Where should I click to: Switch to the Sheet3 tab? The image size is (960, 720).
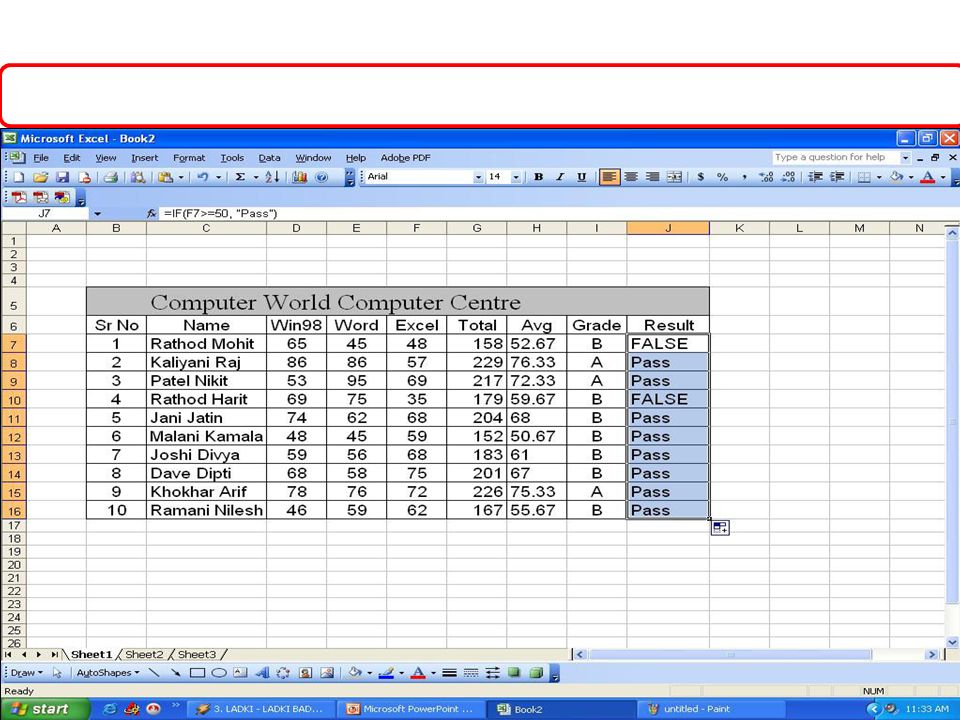tap(197, 654)
